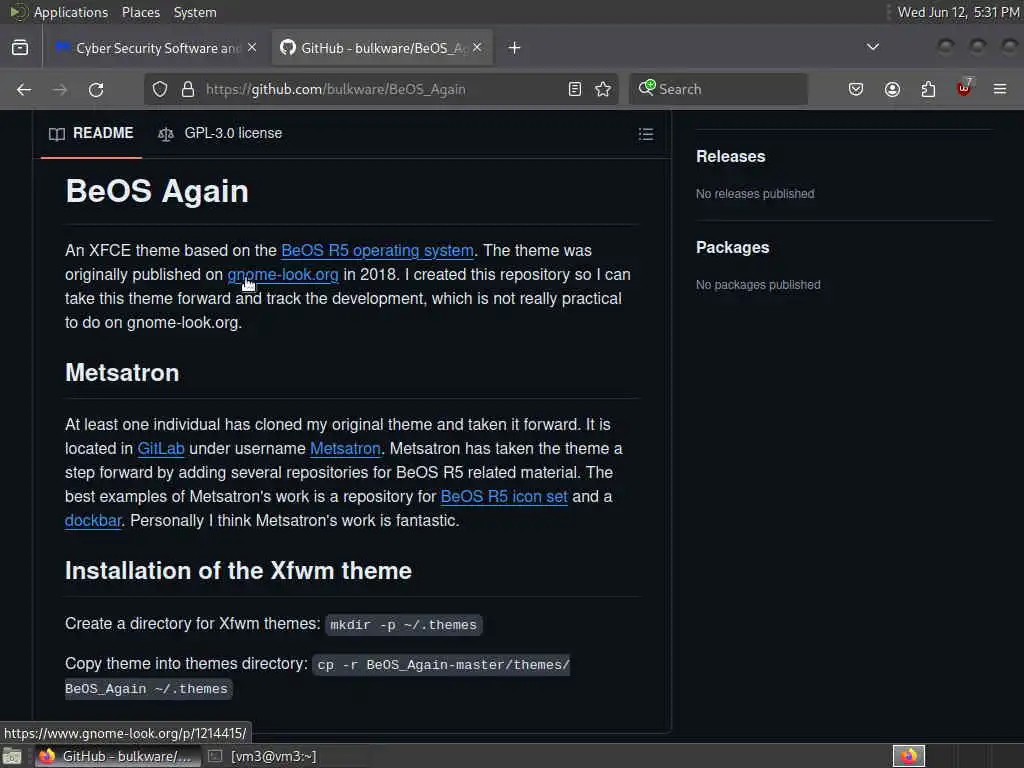Click the clock showing Wed Jun 12
The height and width of the screenshot is (768, 1024).
957,12
